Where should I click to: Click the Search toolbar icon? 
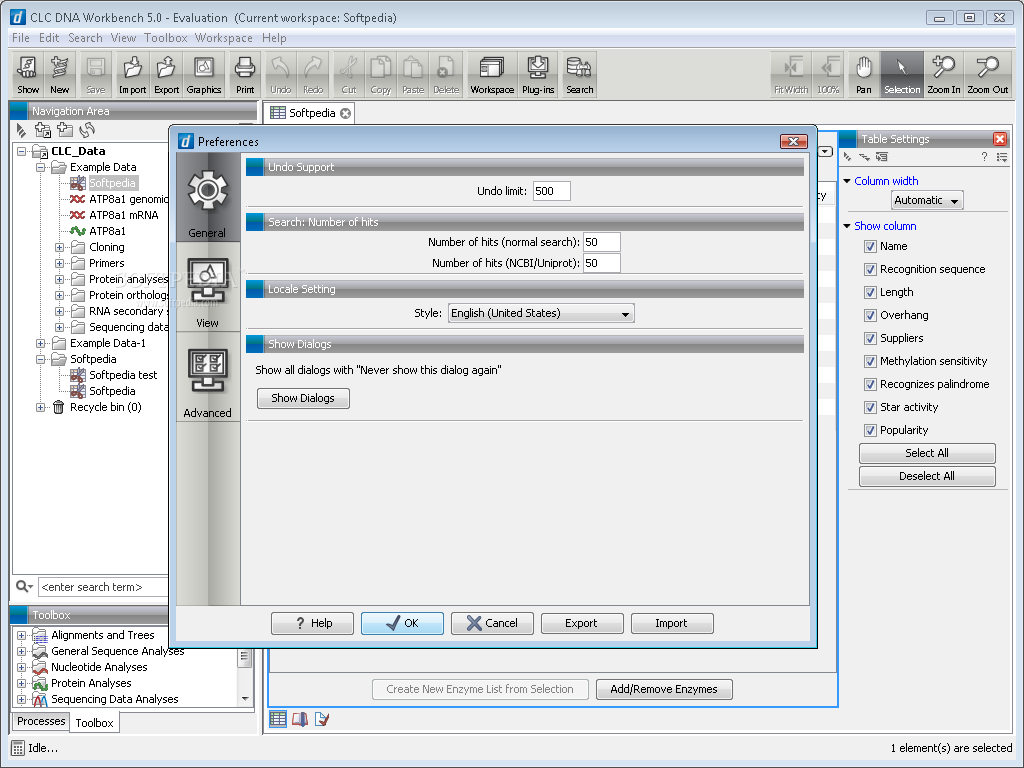pyautogui.click(x=579, y=74)
